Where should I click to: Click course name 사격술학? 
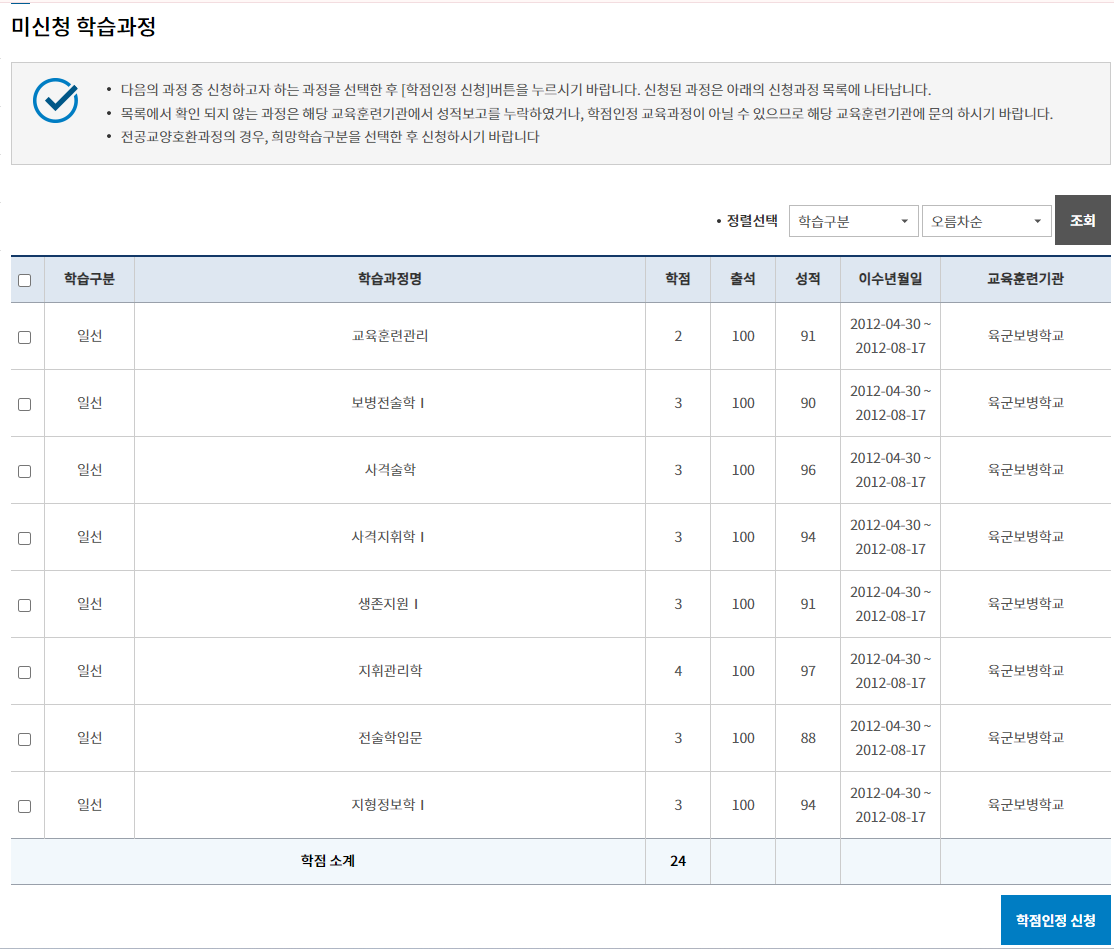coord(390,470)
